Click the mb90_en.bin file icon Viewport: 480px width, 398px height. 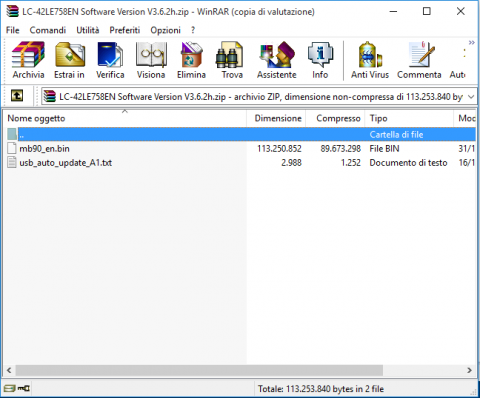coord(12,148)
